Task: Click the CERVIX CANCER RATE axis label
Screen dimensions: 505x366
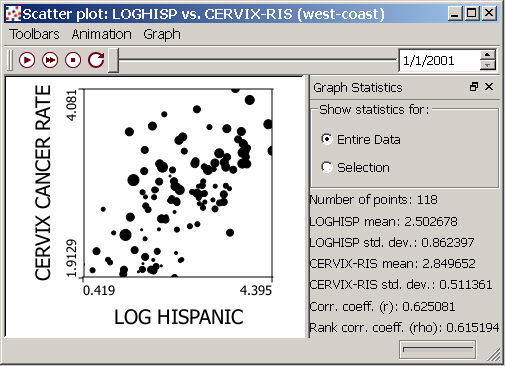Action: click(43, 183)
